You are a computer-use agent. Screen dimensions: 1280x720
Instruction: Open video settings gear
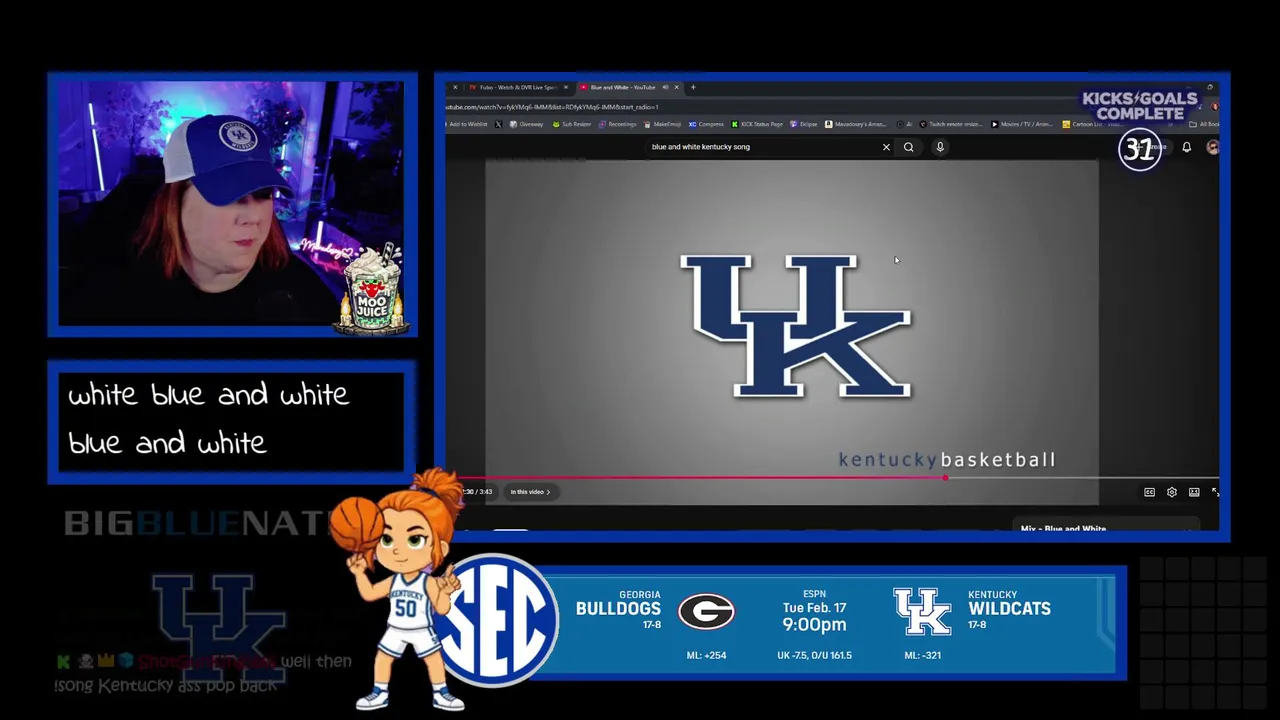[x=1172, y=492]
